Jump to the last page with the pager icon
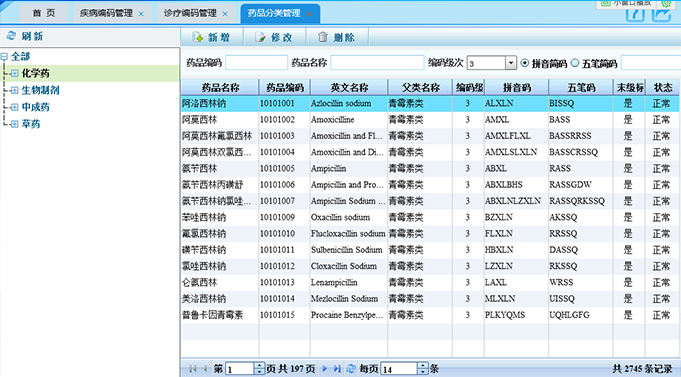Image resolution: width=681 pixels, height=377 pixels. tap(337, 369)
